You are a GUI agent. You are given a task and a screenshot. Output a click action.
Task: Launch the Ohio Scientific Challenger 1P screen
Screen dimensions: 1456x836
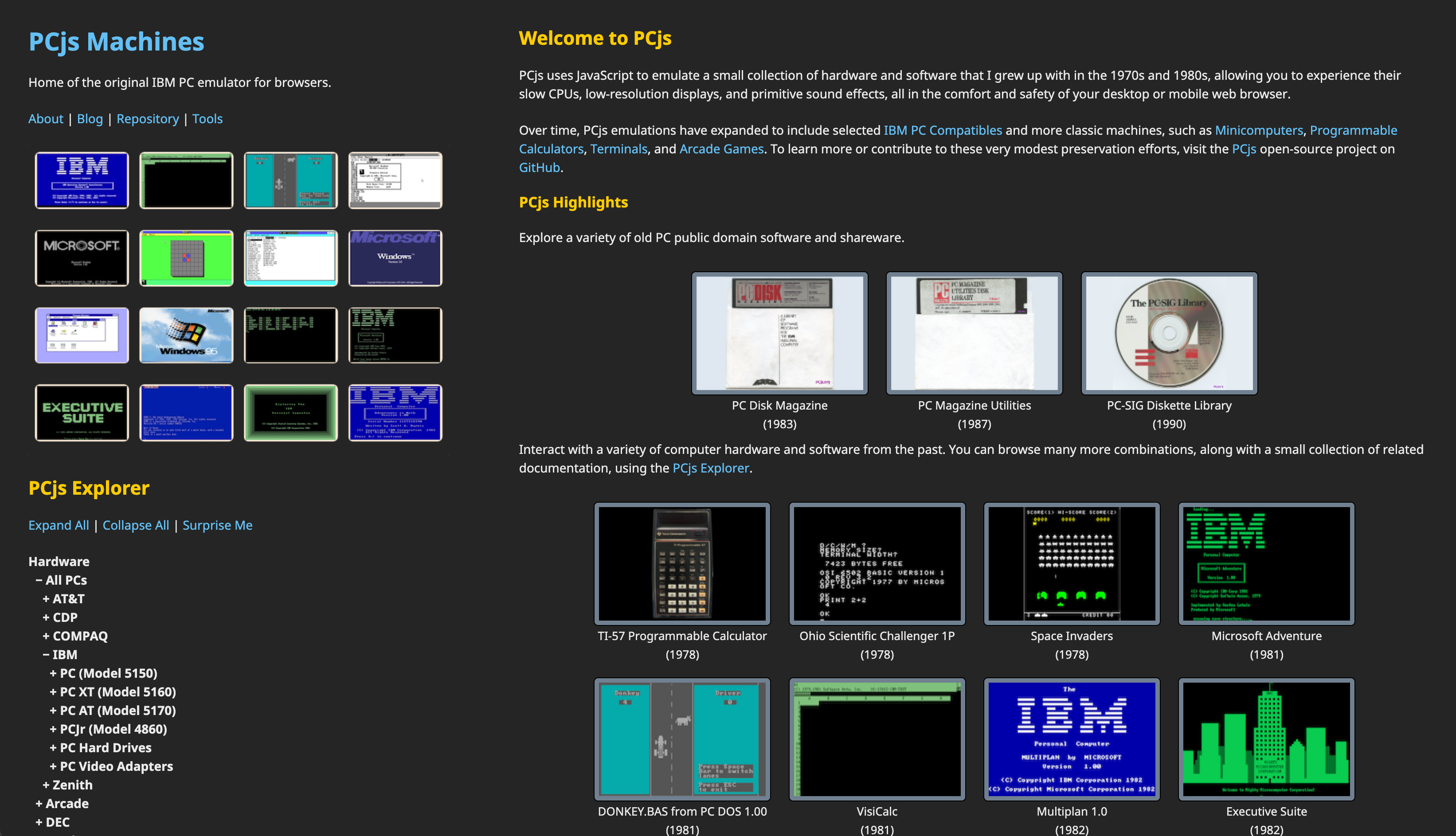877,563
